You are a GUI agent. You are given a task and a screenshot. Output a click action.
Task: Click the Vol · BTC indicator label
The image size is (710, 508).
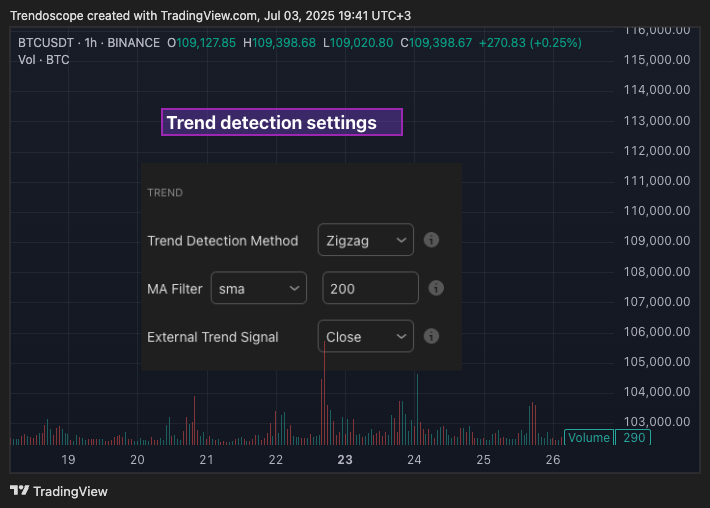(x=43, y=60)
